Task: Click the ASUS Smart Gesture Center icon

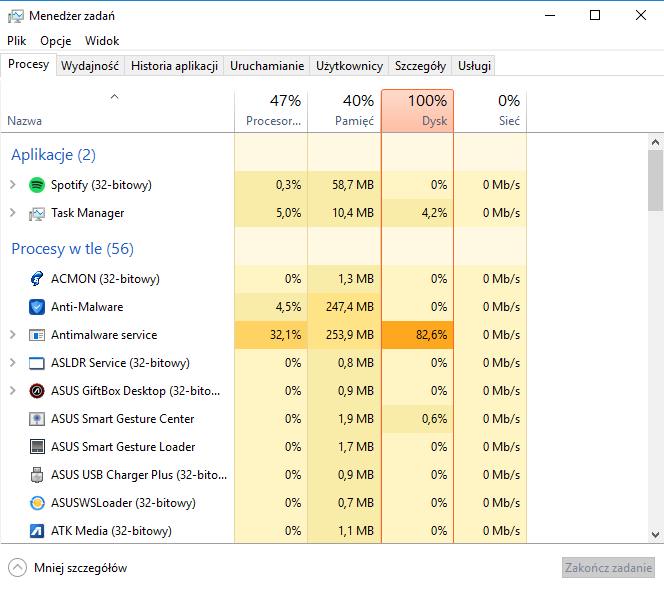Action: [37, 419]
